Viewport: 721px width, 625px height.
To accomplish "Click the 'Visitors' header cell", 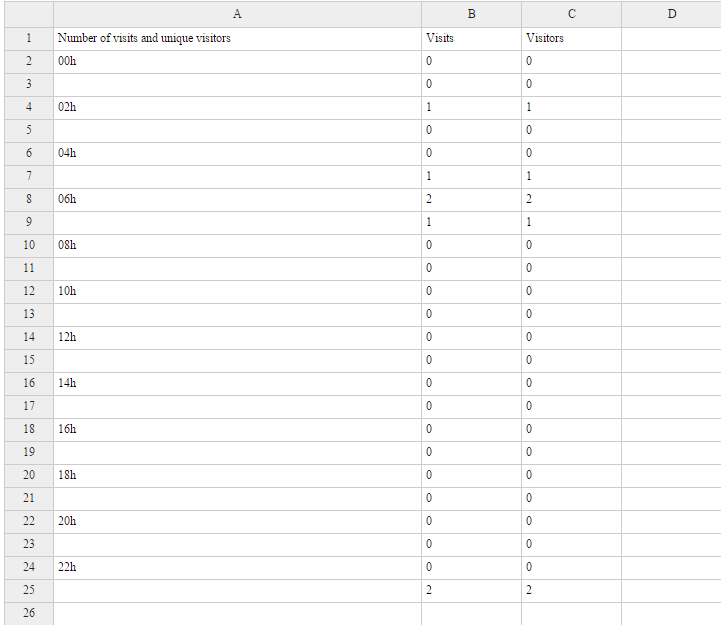I will pyautogui.click(x=572, y=39).
